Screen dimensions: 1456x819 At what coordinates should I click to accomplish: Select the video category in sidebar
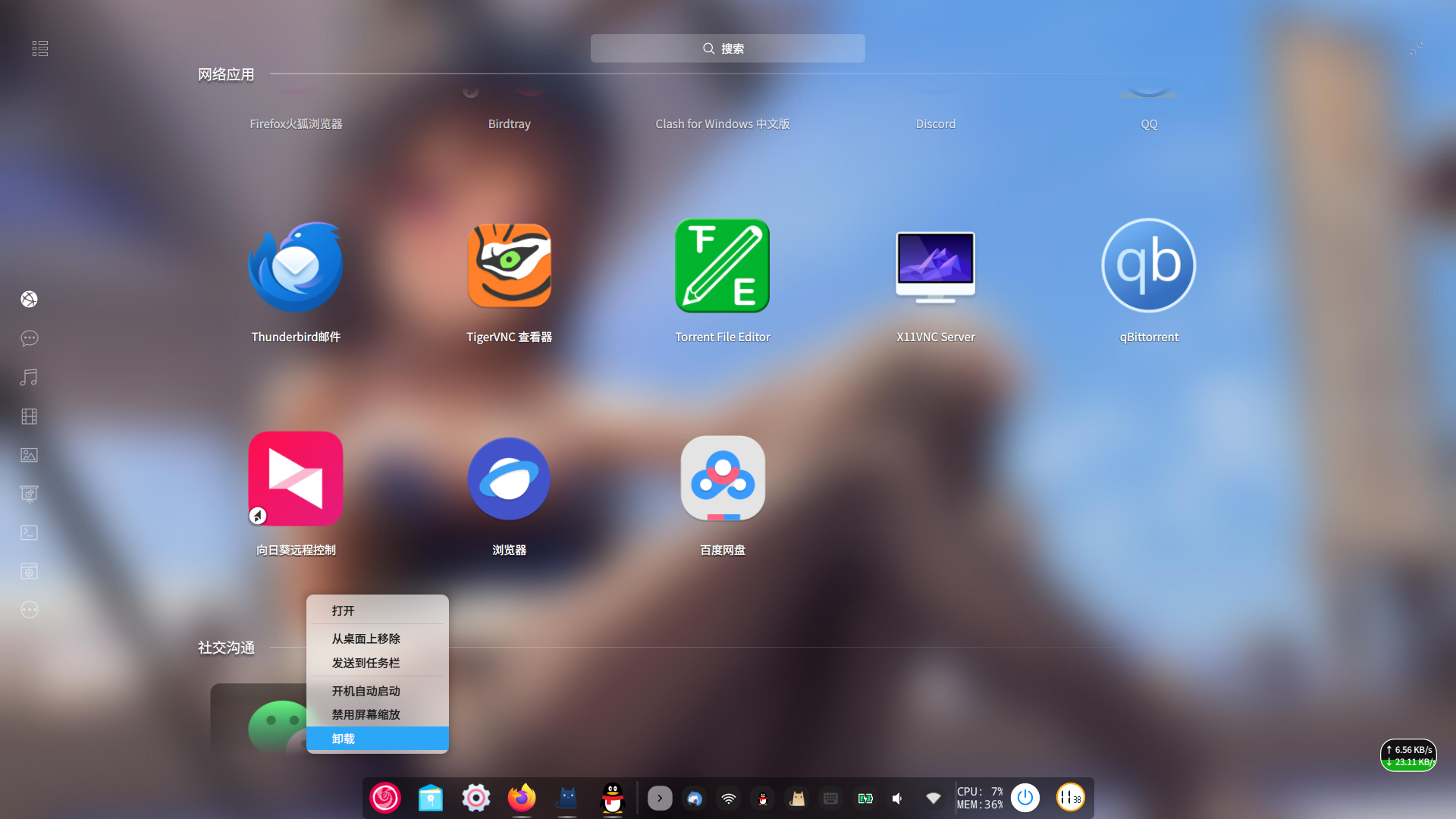click(30, 416)
